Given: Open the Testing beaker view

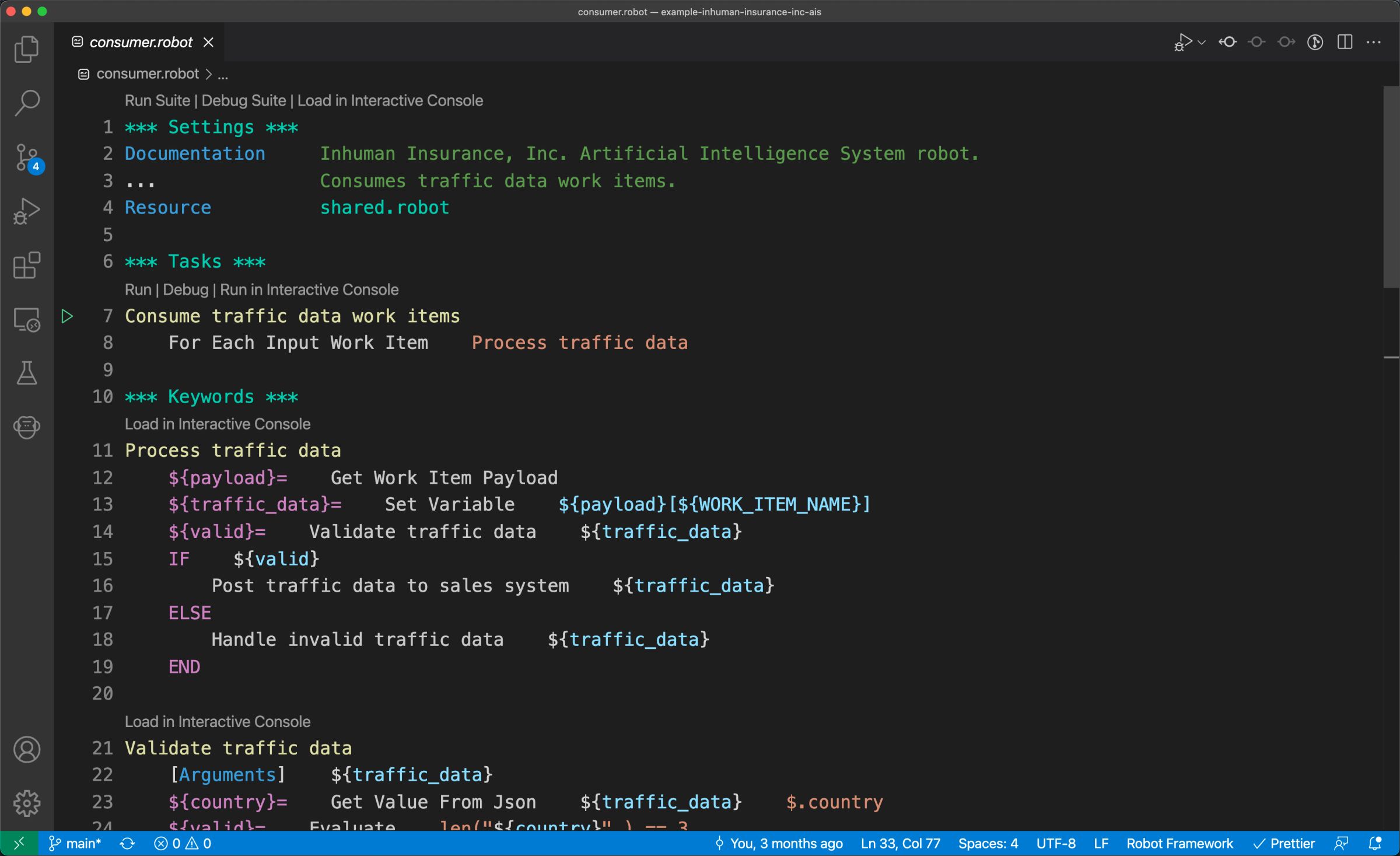Looking at the screenshot, I should point(27,373).
